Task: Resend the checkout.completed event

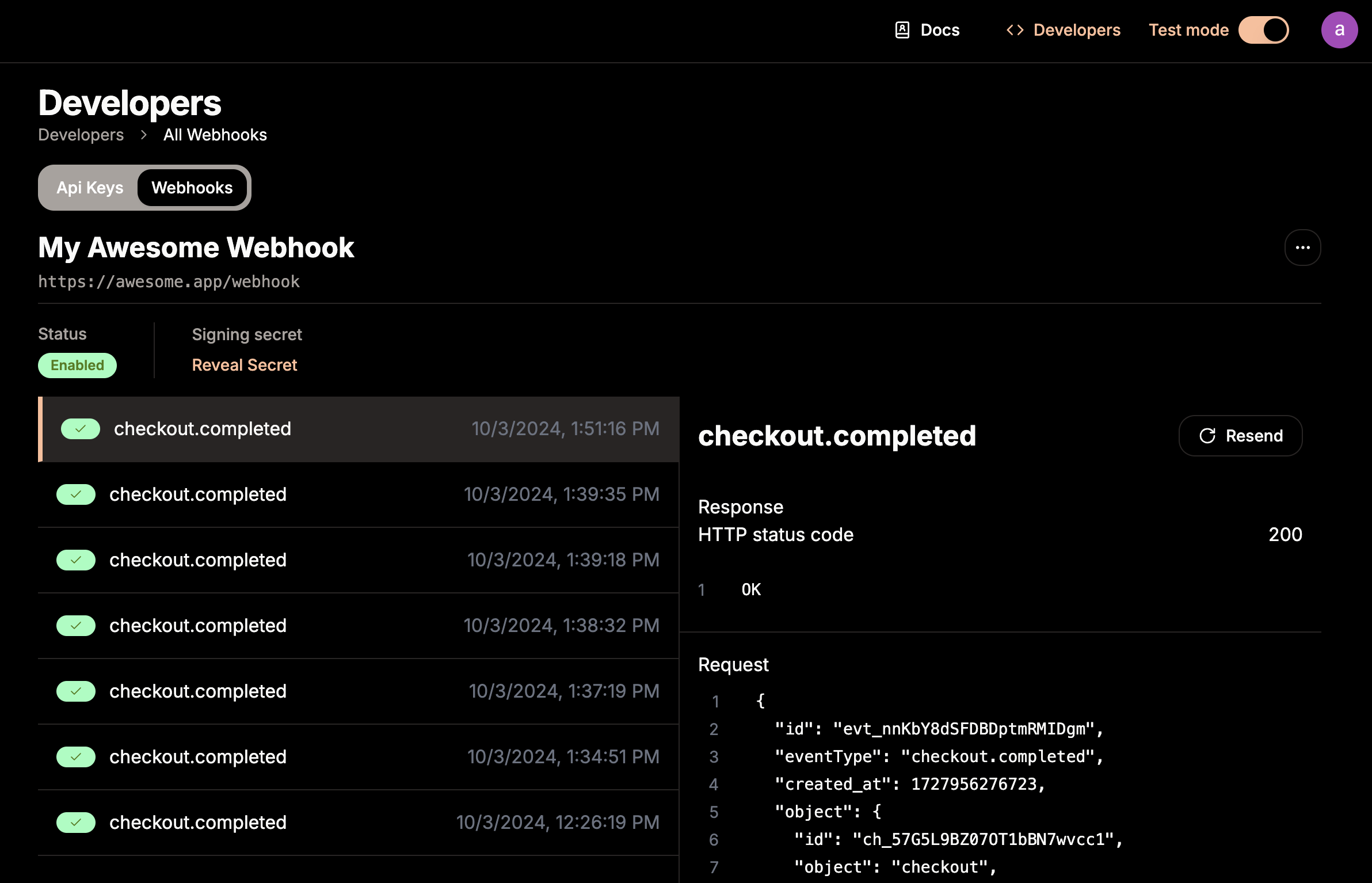Action: [1240, 436]
